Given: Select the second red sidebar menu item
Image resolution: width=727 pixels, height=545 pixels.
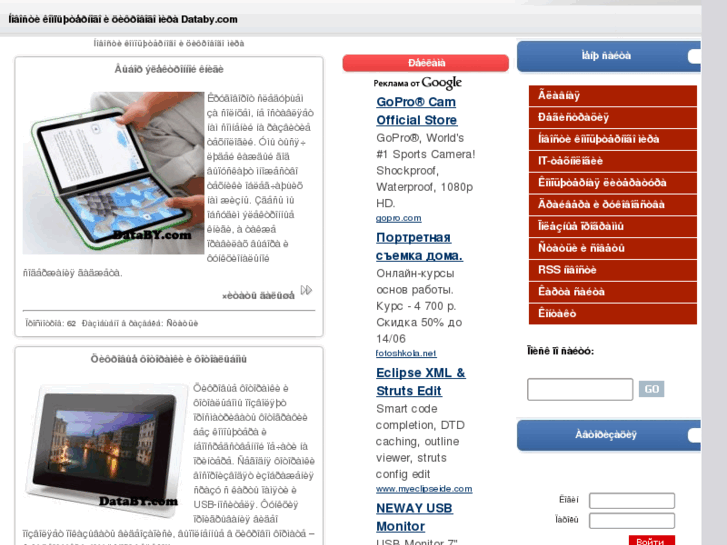Looking at the screenshot, I should 612,117.
